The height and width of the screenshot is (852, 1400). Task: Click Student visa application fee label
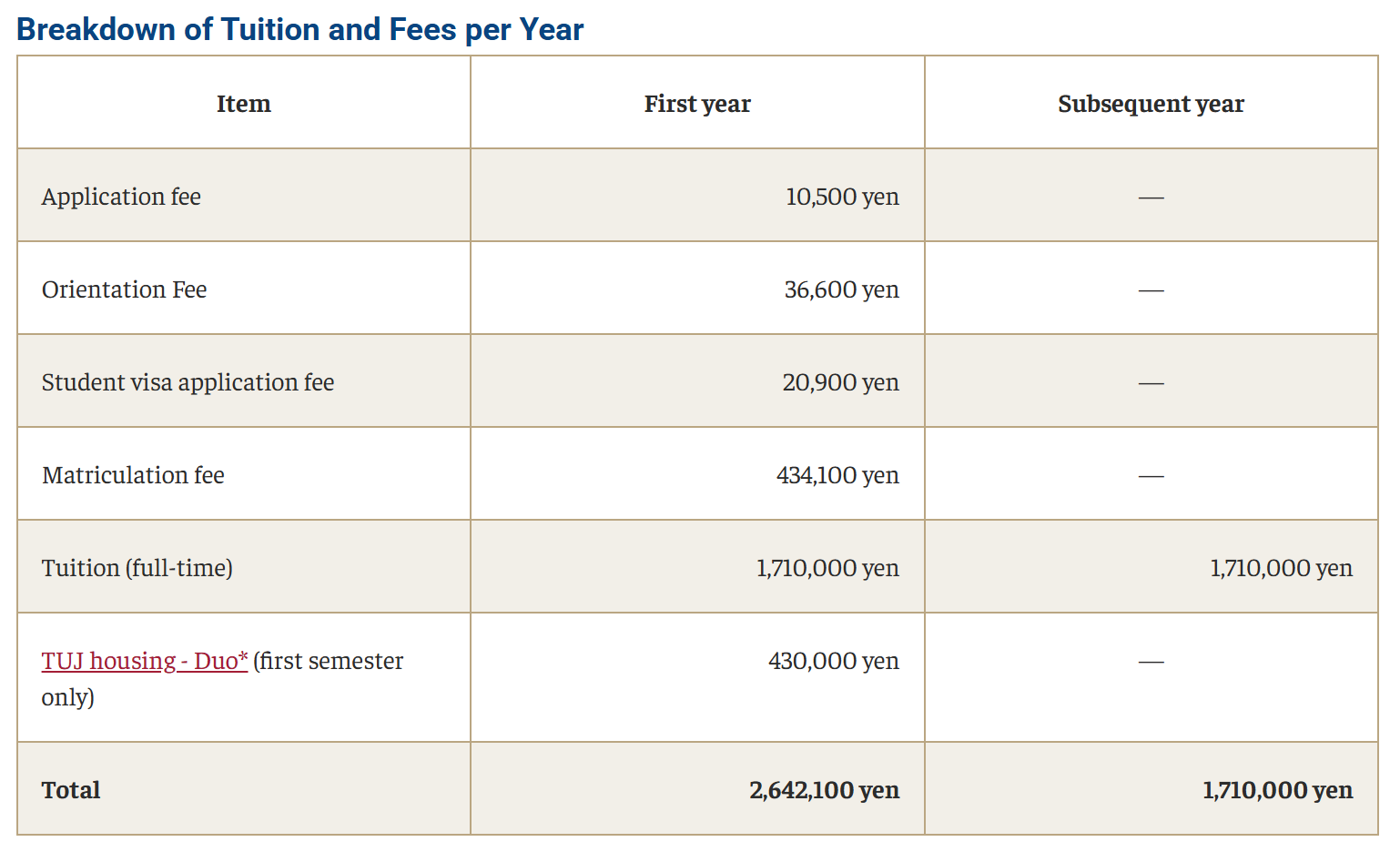pos(188,382)
